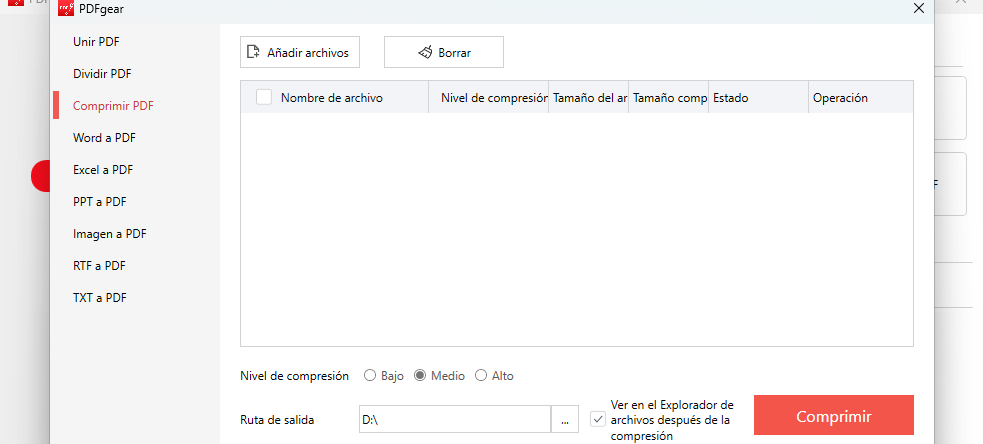
Task: Click the Ruta de salida path field
Action: pyautogui.click(x=455, y=419)
